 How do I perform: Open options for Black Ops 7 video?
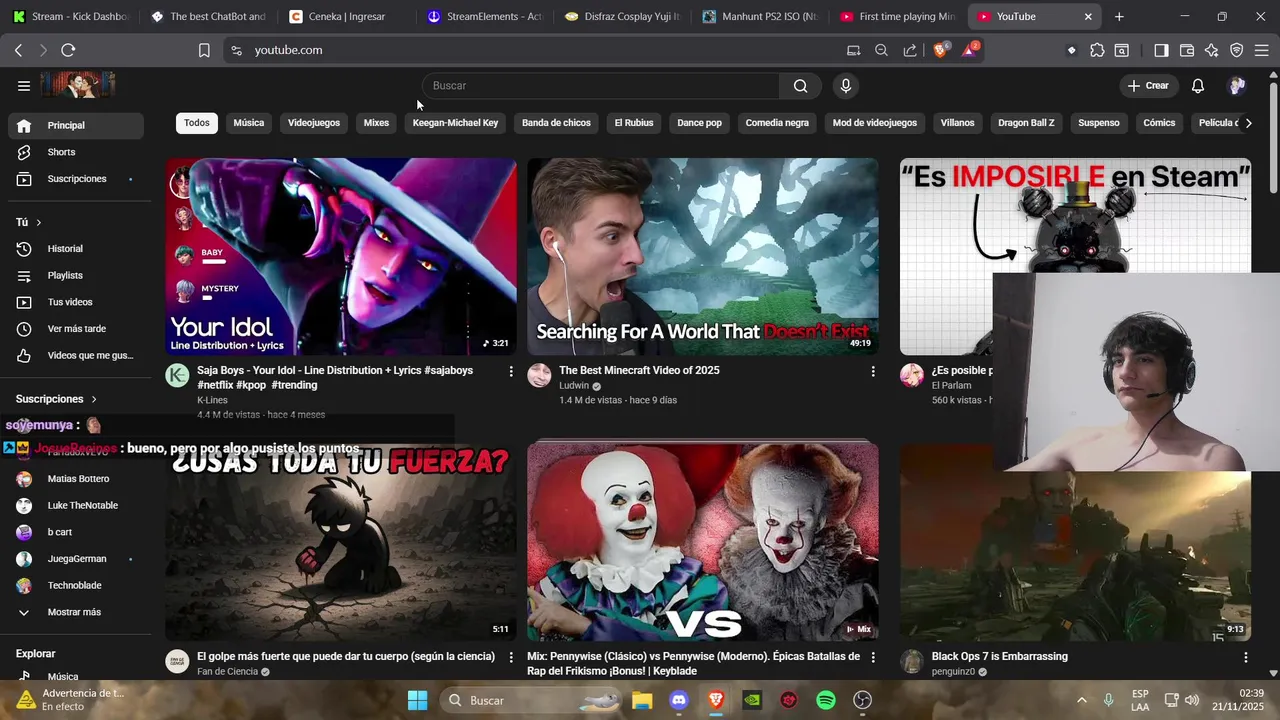1245,657
